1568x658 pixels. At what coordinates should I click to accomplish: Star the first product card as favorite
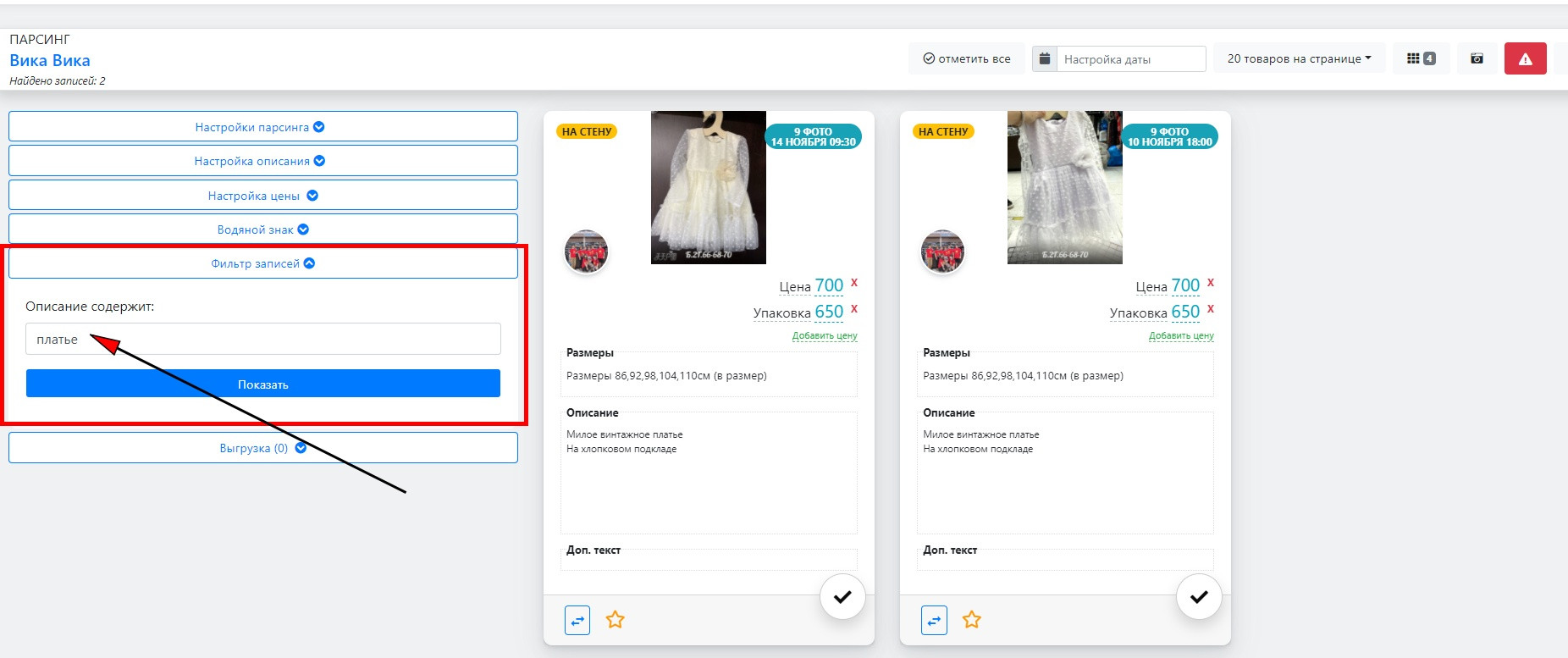tap(616, 620)
